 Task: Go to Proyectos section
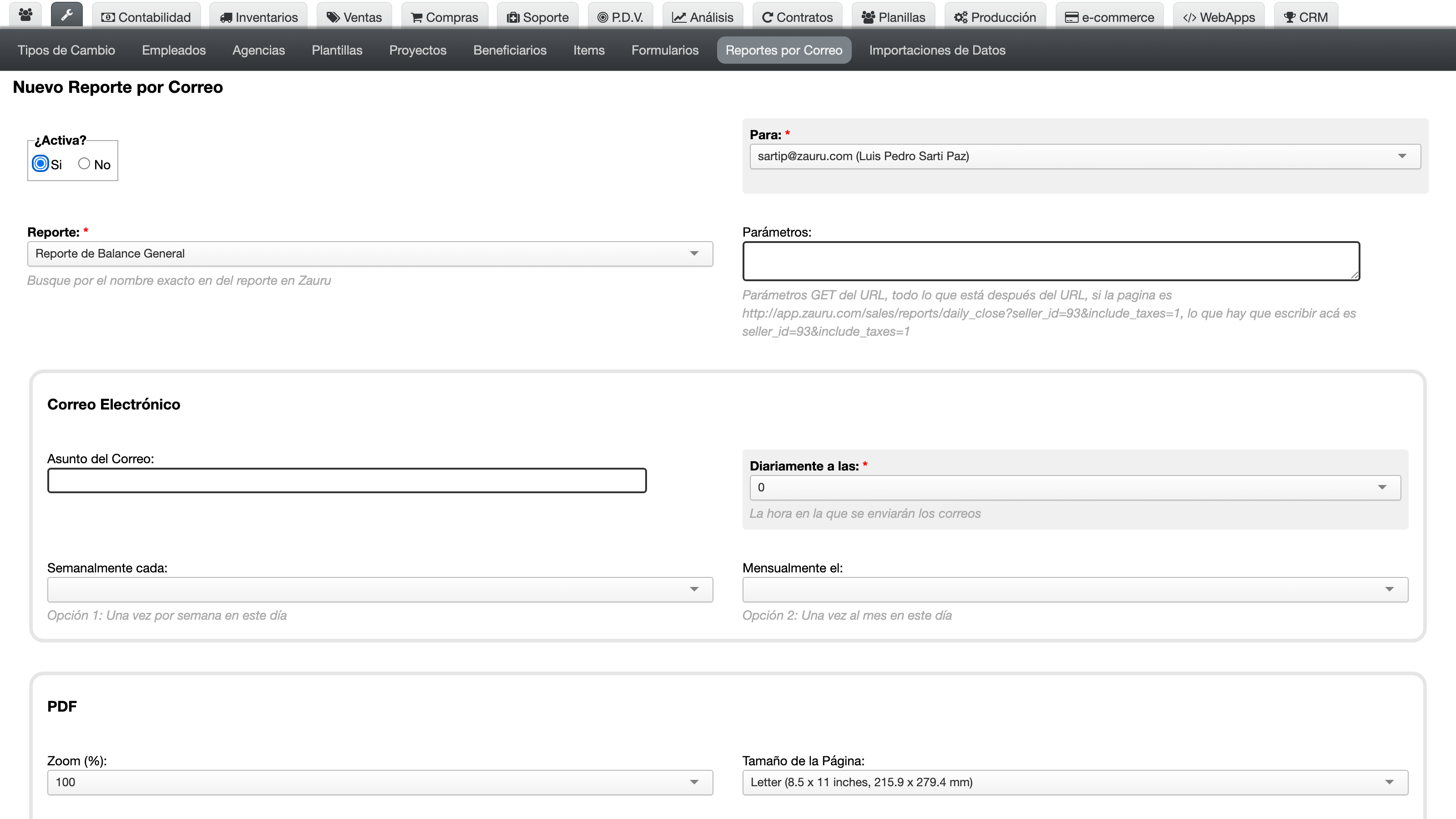coord(418,51)
